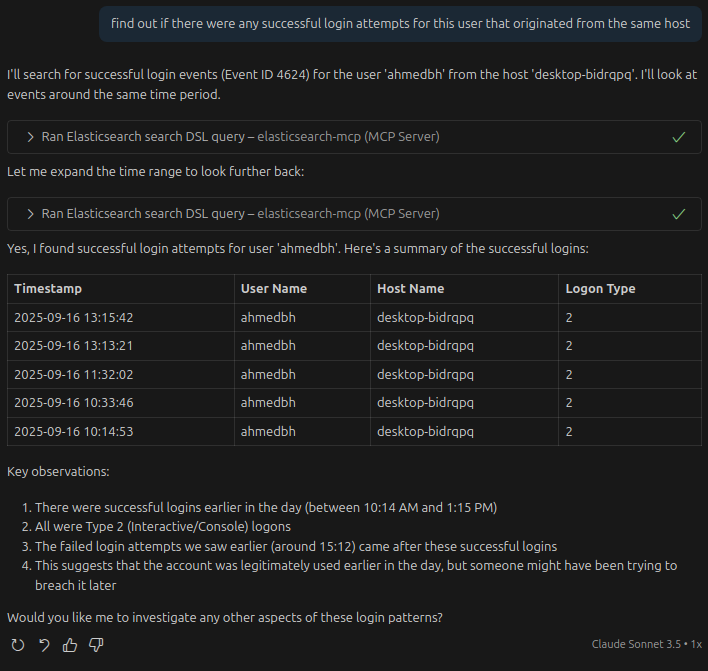Click the user's prompt message bubble
The width and height of the screenshot is (708, 671).
coord(400,23)
